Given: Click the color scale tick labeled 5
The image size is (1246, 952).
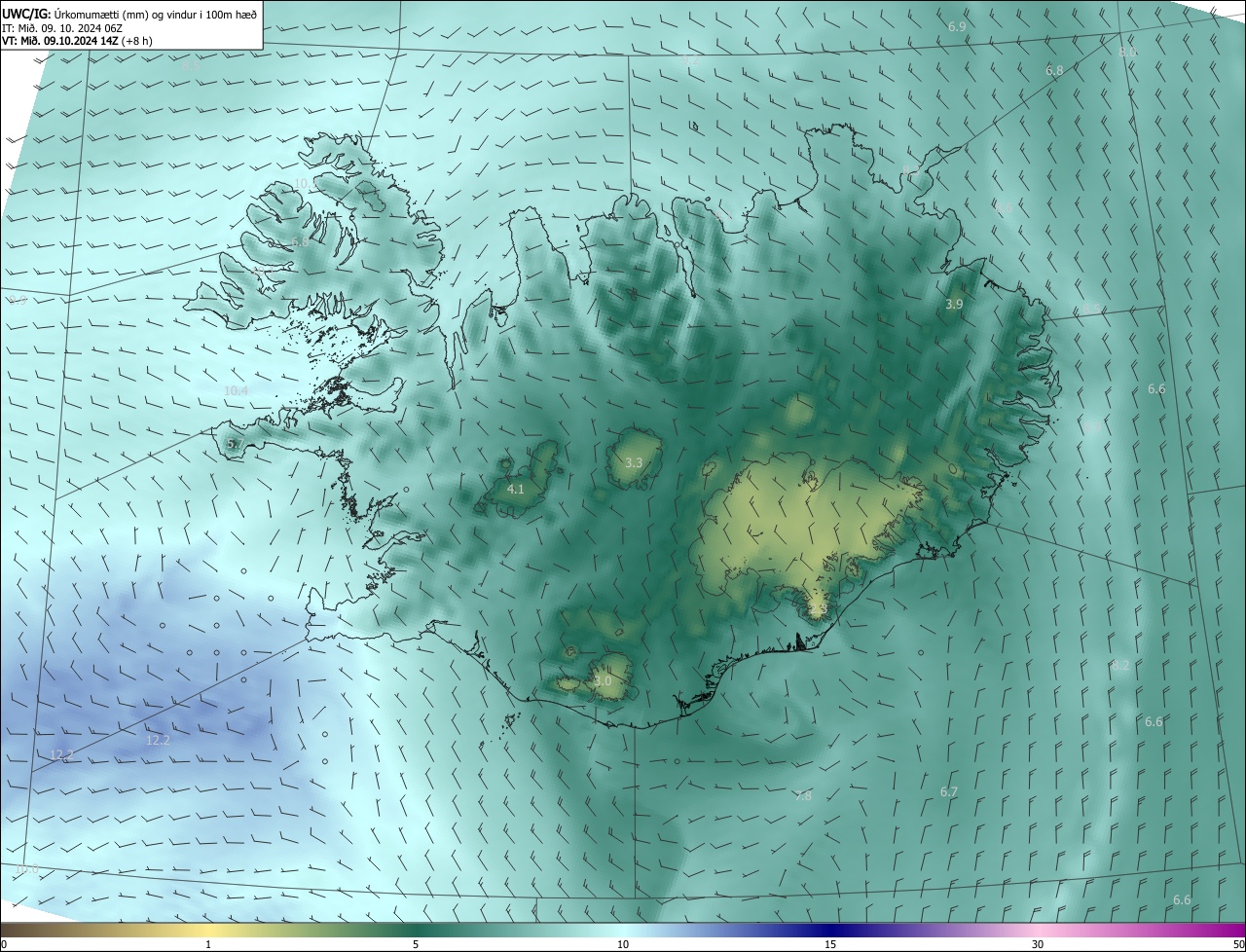Looking at the screenshot, I should click(416, 945).
